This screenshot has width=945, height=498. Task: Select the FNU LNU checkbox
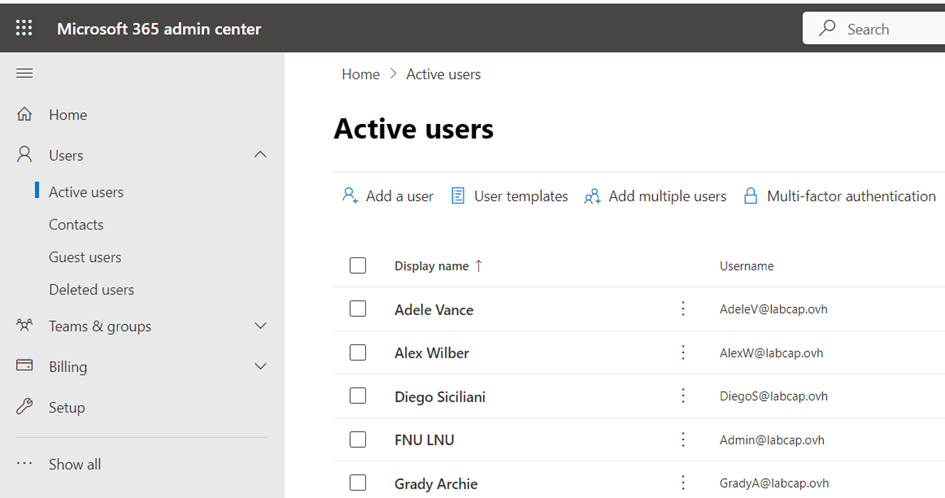pyautogui.click(x=358, y=439)
